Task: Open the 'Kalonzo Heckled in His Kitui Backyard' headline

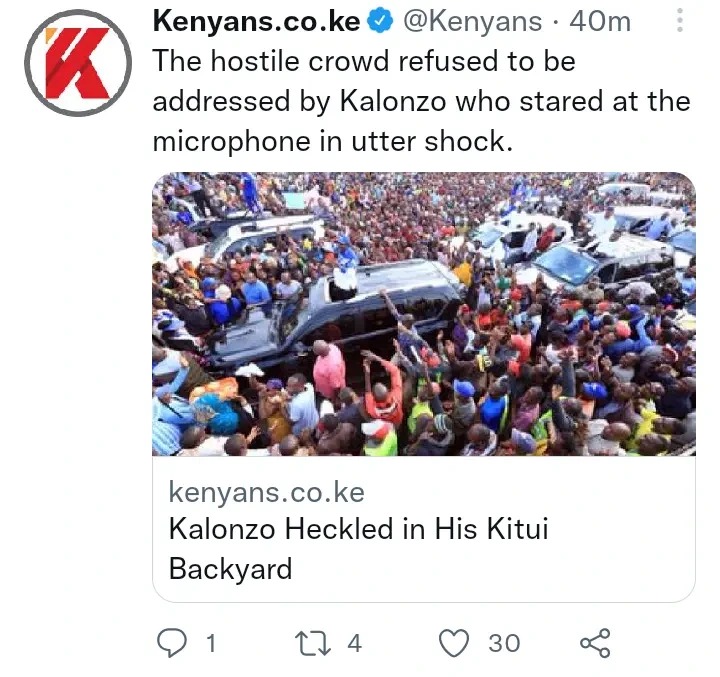Action: tap(359, 548)
